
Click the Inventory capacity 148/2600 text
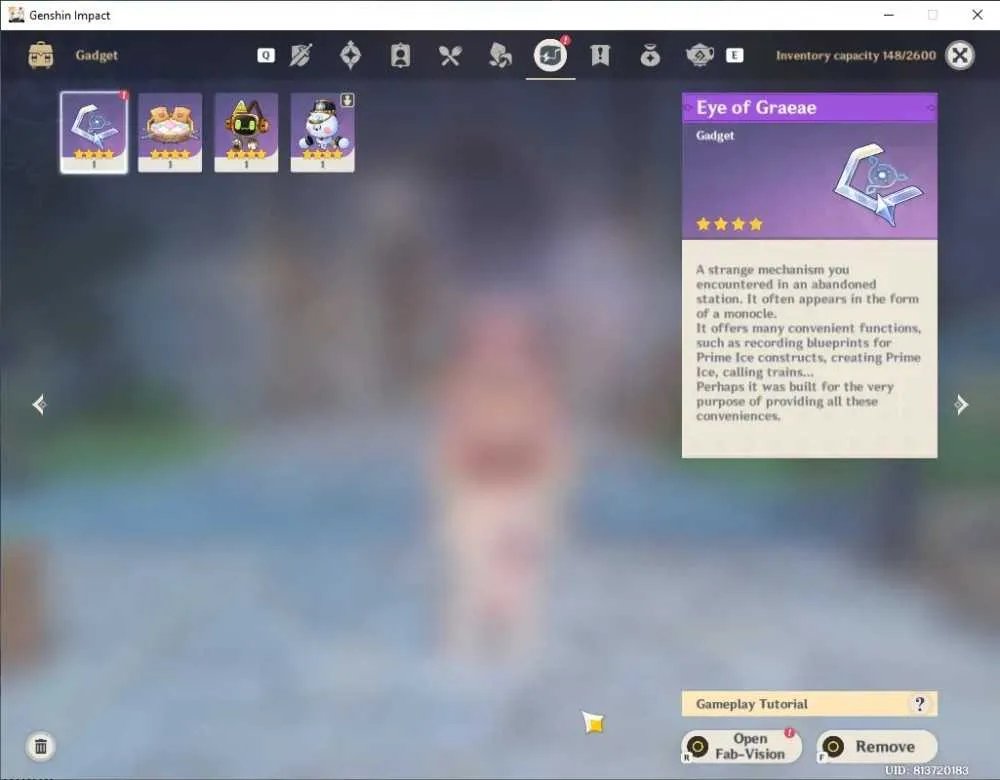(856, 55)
